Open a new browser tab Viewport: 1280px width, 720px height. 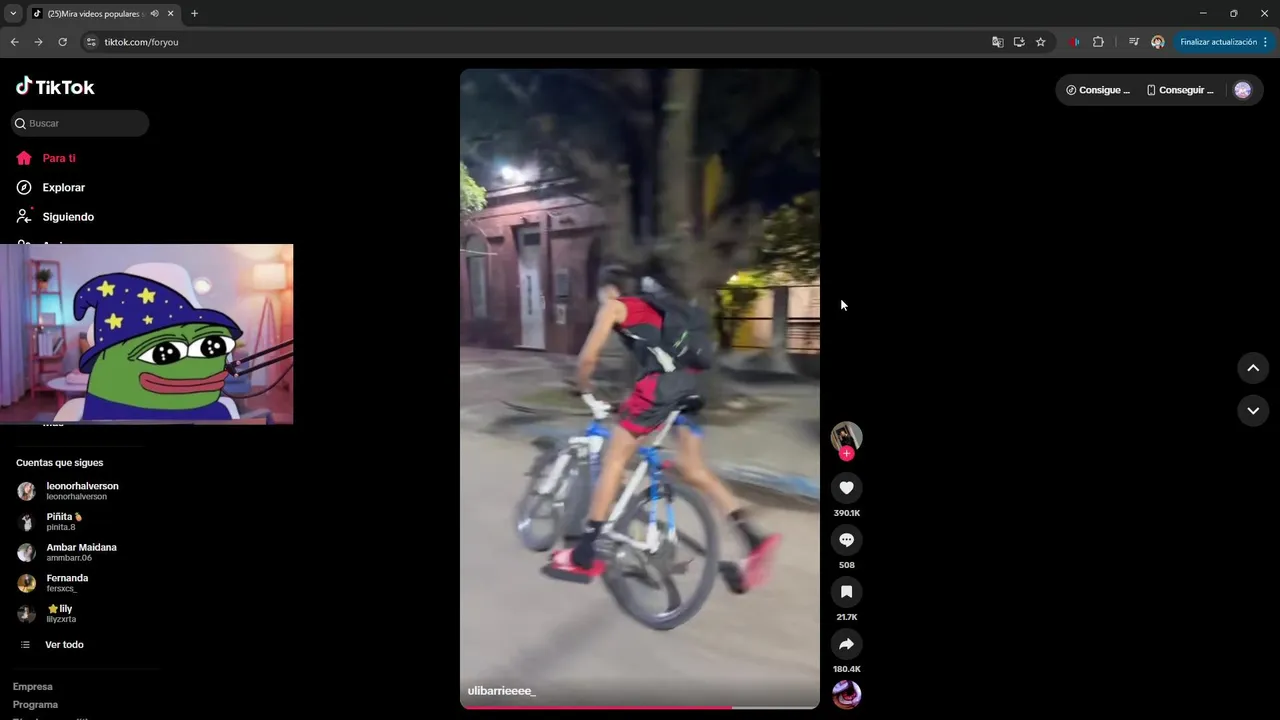(x=194, y=13)
